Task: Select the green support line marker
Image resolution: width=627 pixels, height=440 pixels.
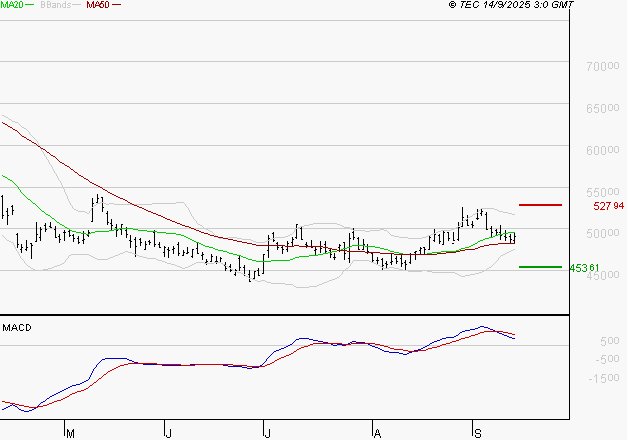Action: pyautogui.click(x=540, y=267)
